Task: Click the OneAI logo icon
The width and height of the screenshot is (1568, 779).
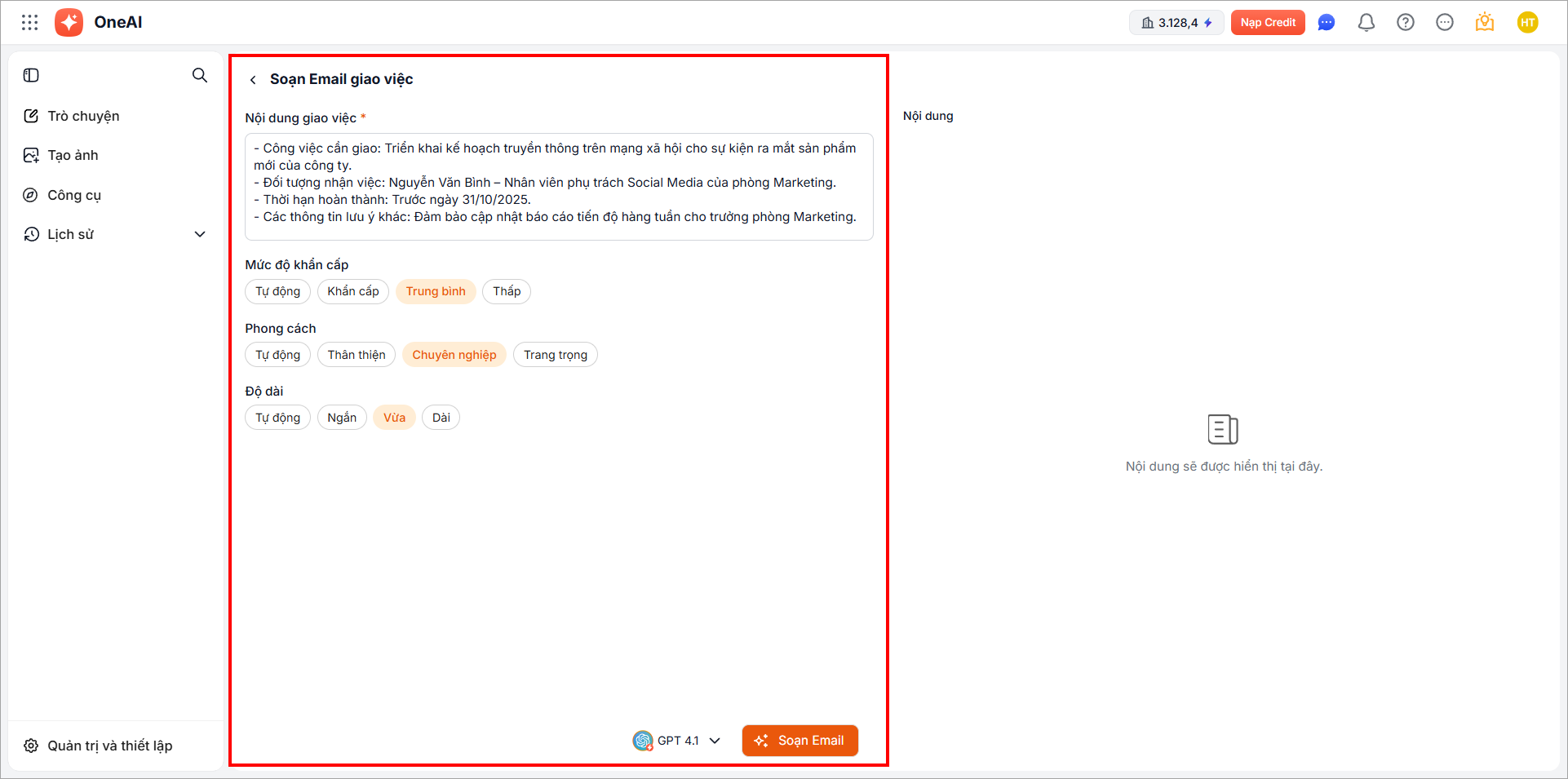Action: tap(69, 22)
